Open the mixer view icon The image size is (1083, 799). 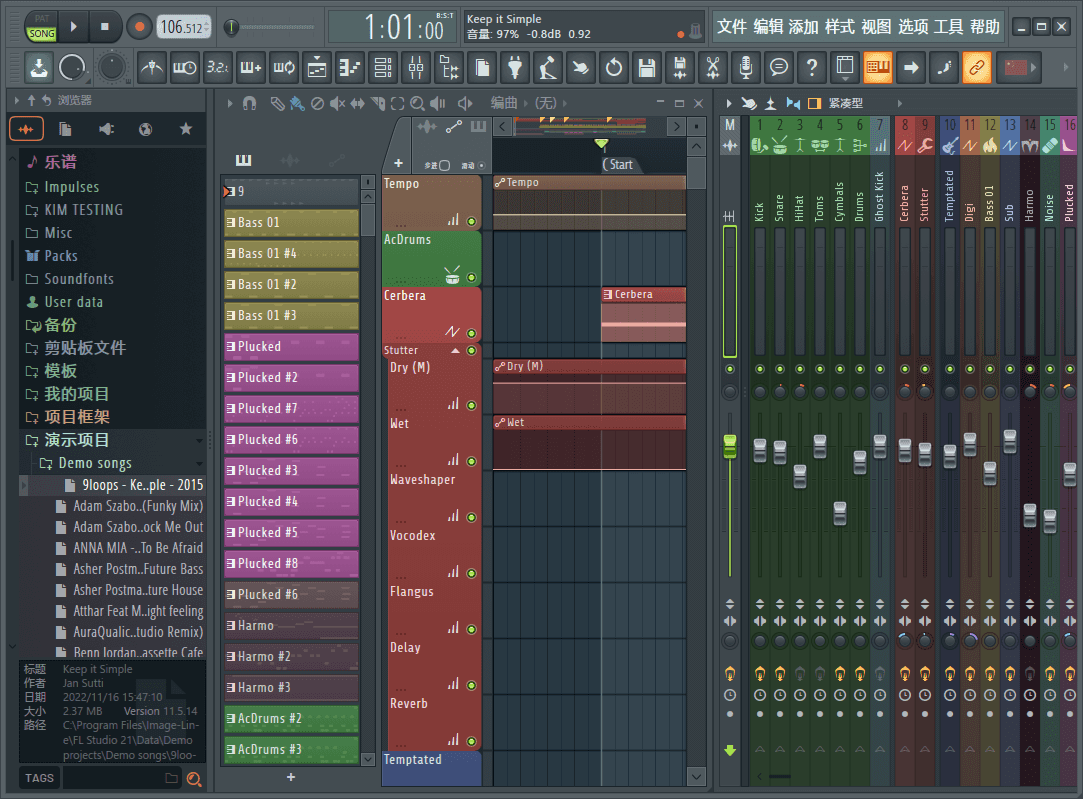click(416, 68)
